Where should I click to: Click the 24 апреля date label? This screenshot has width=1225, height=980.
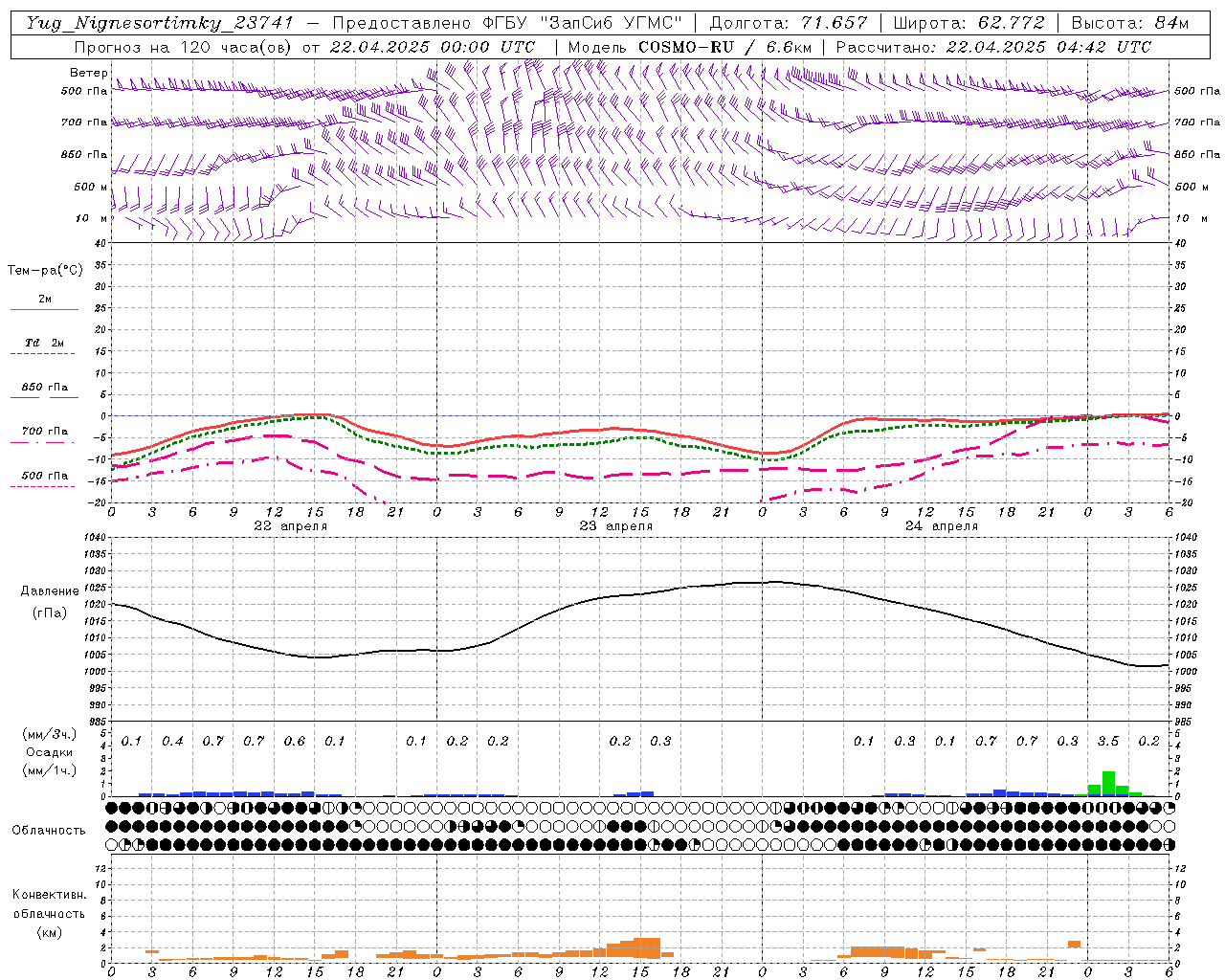coord(941,526)
